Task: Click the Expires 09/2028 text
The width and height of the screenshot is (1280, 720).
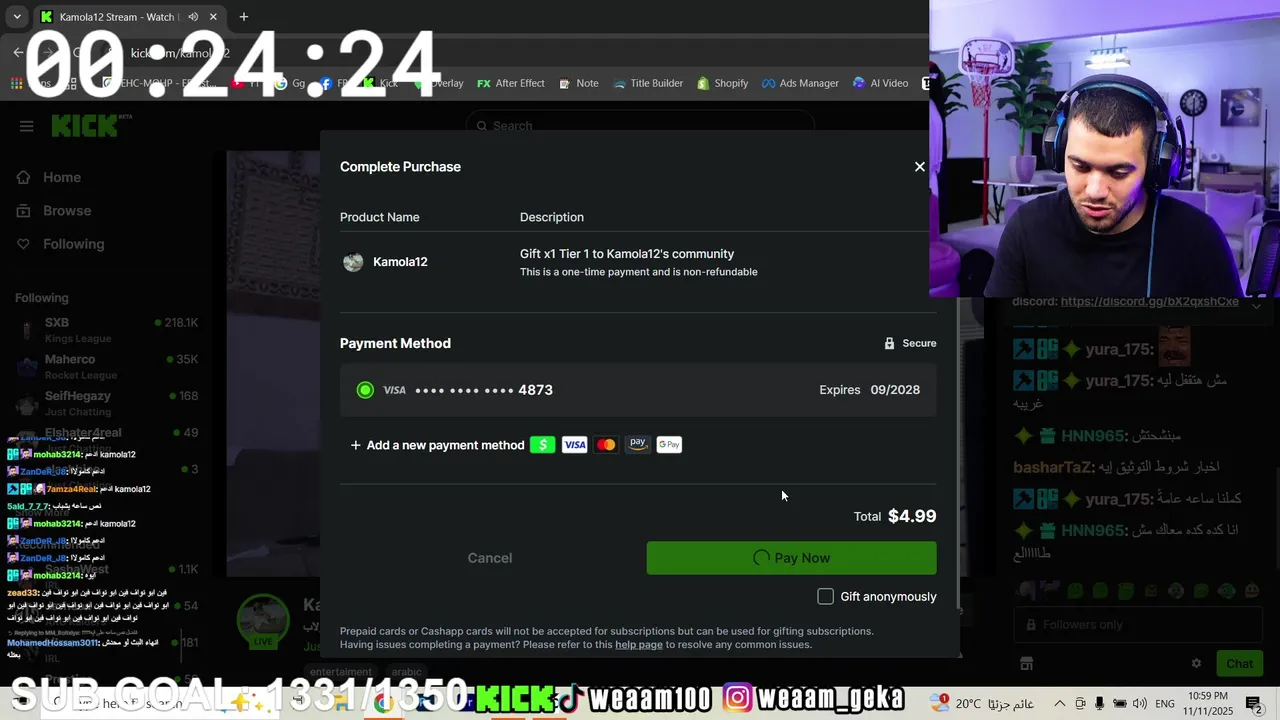Action: tap(869, 390)
